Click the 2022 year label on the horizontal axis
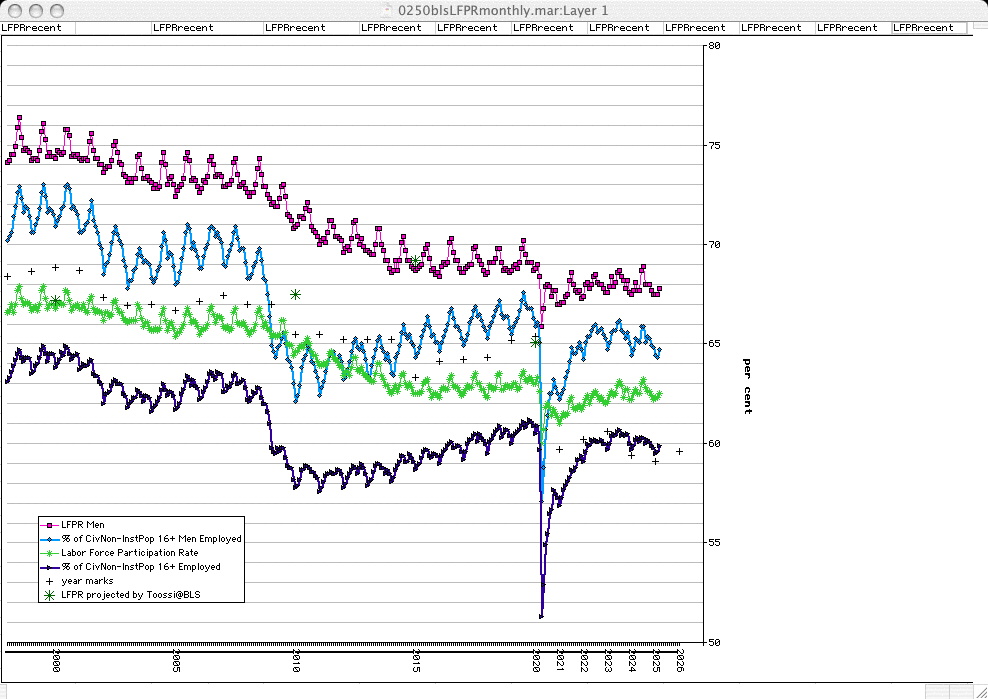This screenshot has height=699, width=988. point(584,661)
